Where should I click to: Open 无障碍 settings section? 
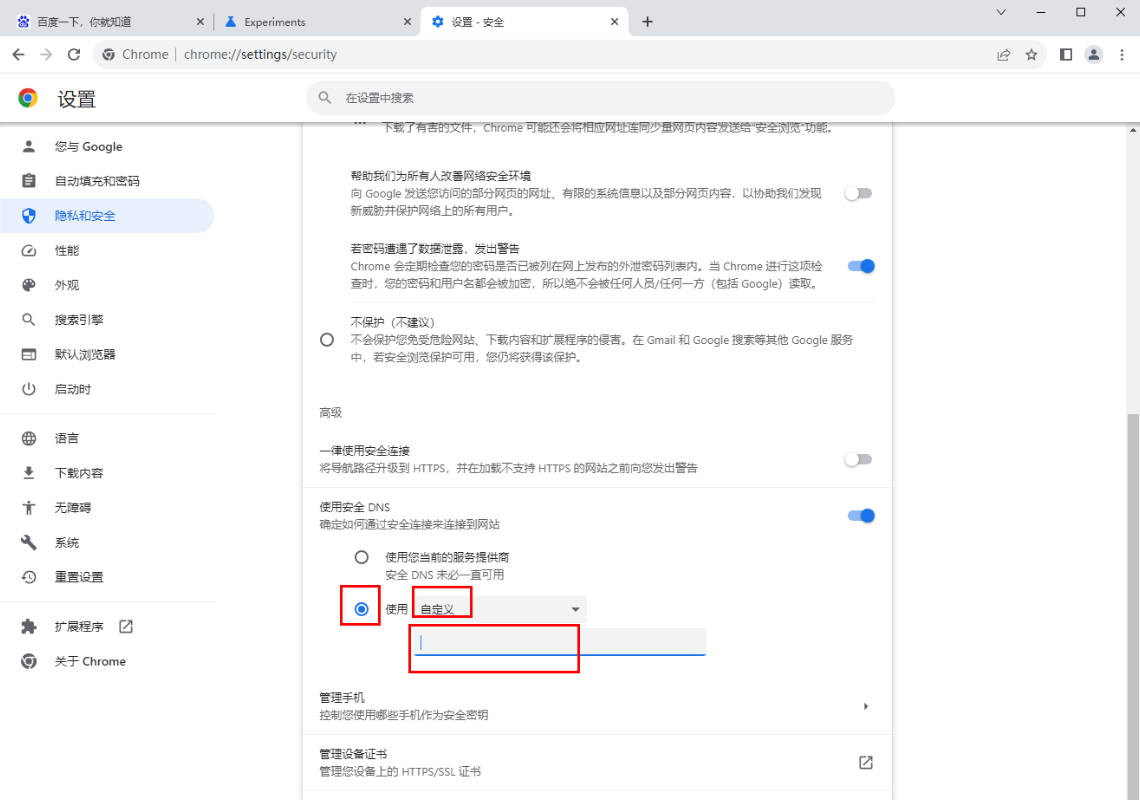[x=108, y=508]
